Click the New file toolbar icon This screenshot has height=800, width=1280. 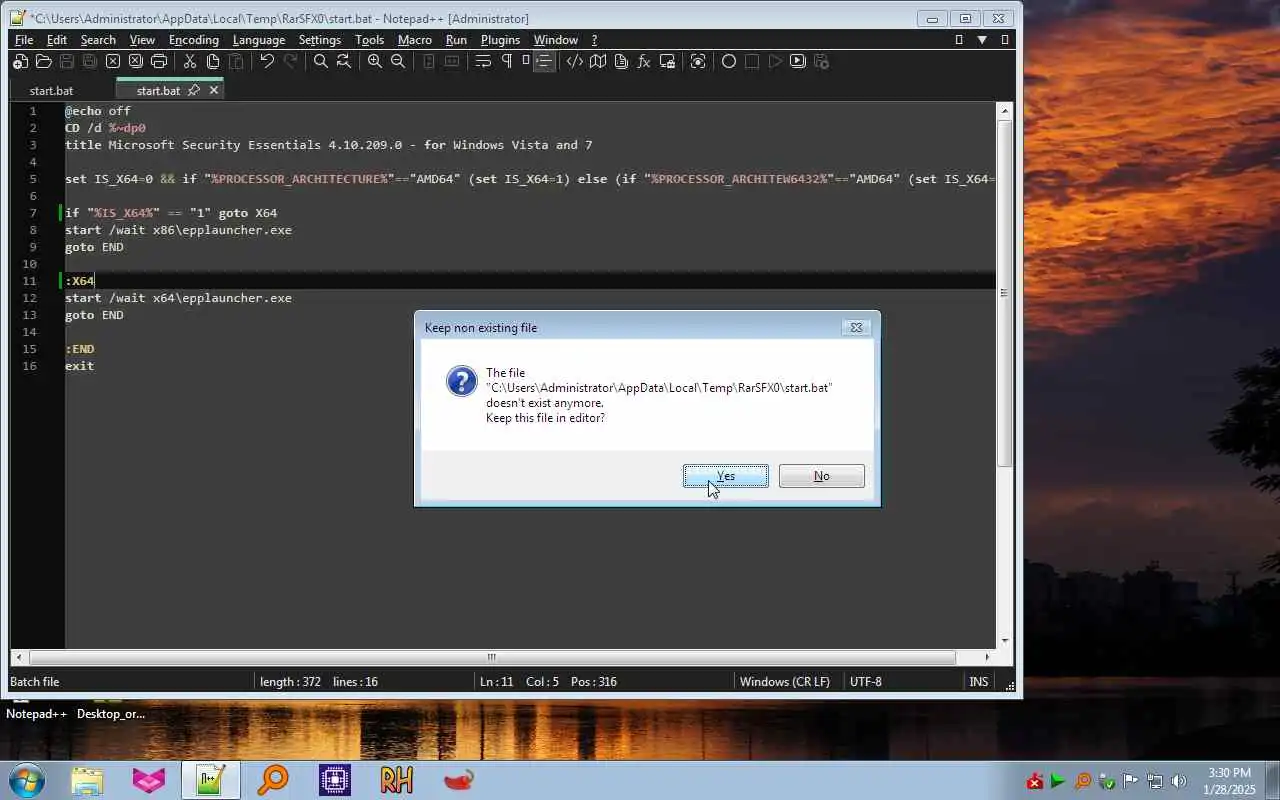tap(20, 61)
